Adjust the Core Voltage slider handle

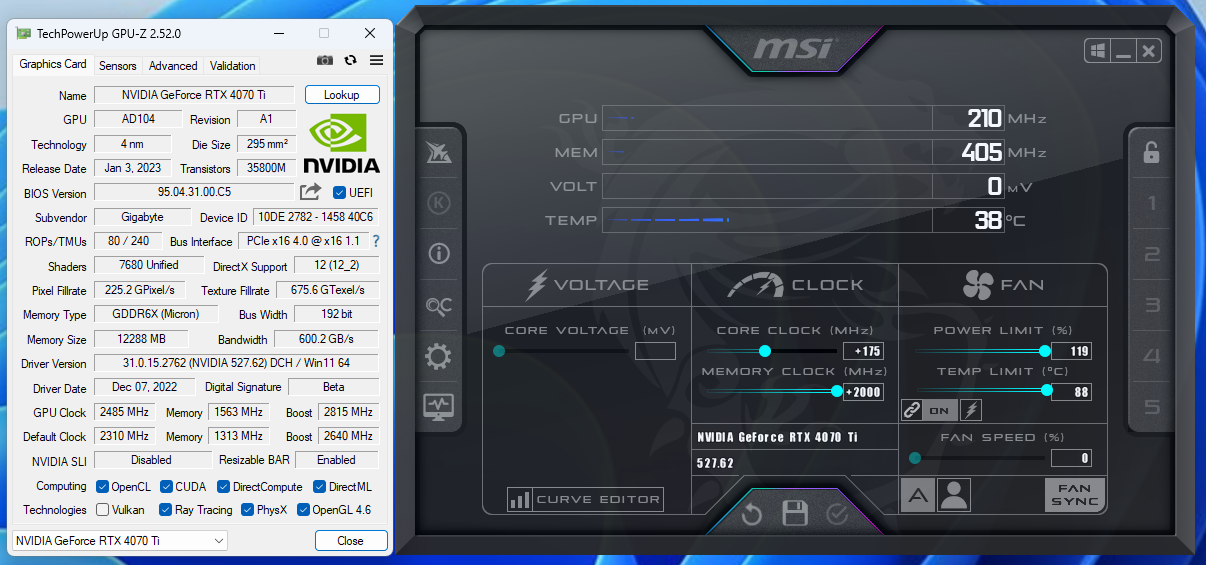(x=499, y=351)
